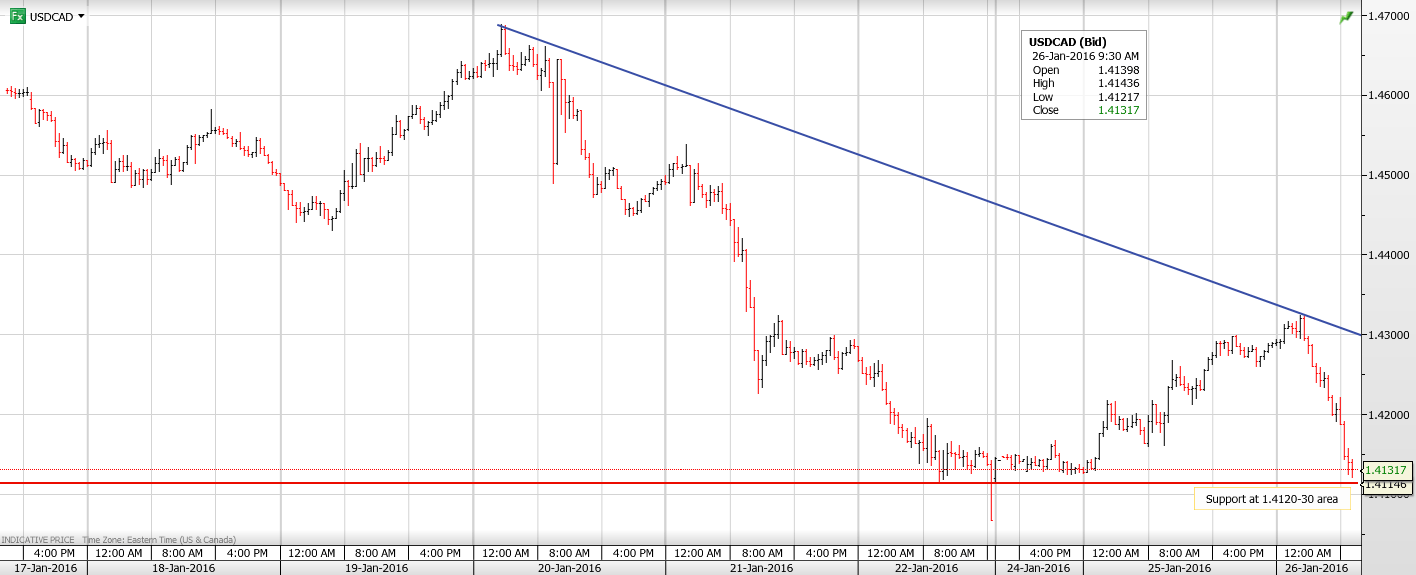
Task: Select the red horizontal support line
Action: [600, 483]
